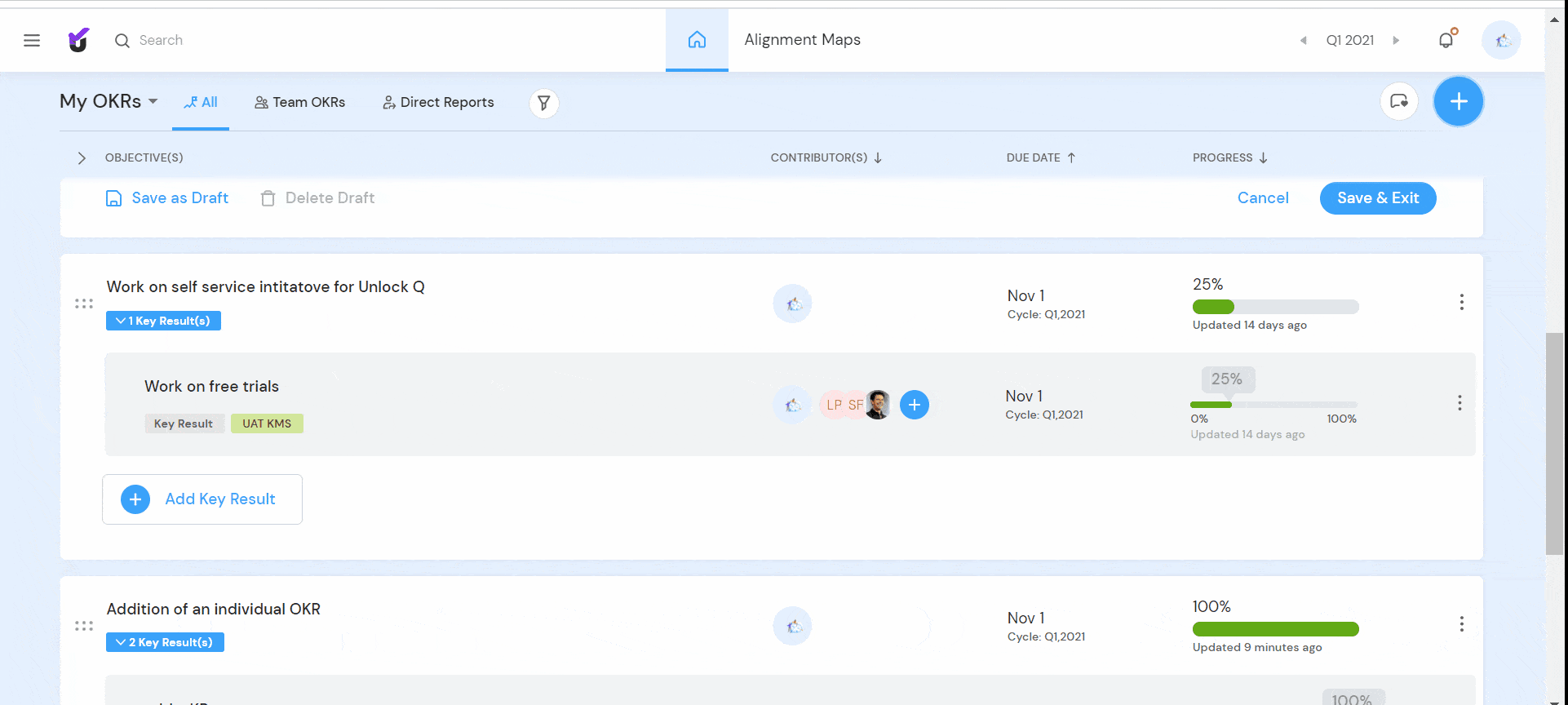Collapse the 1 Key Result(s) toggle
The height and width of the screenshot is (705, 1568).
(x=163, y=321)
